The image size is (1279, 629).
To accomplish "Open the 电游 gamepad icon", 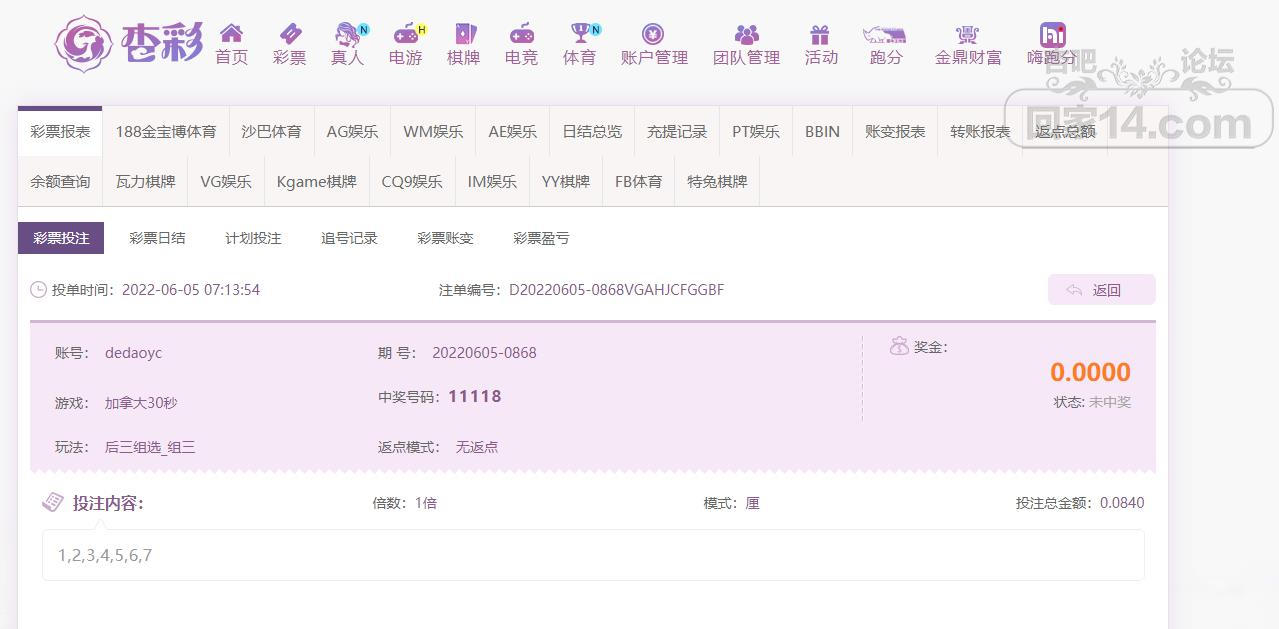I will click(405, 34).
